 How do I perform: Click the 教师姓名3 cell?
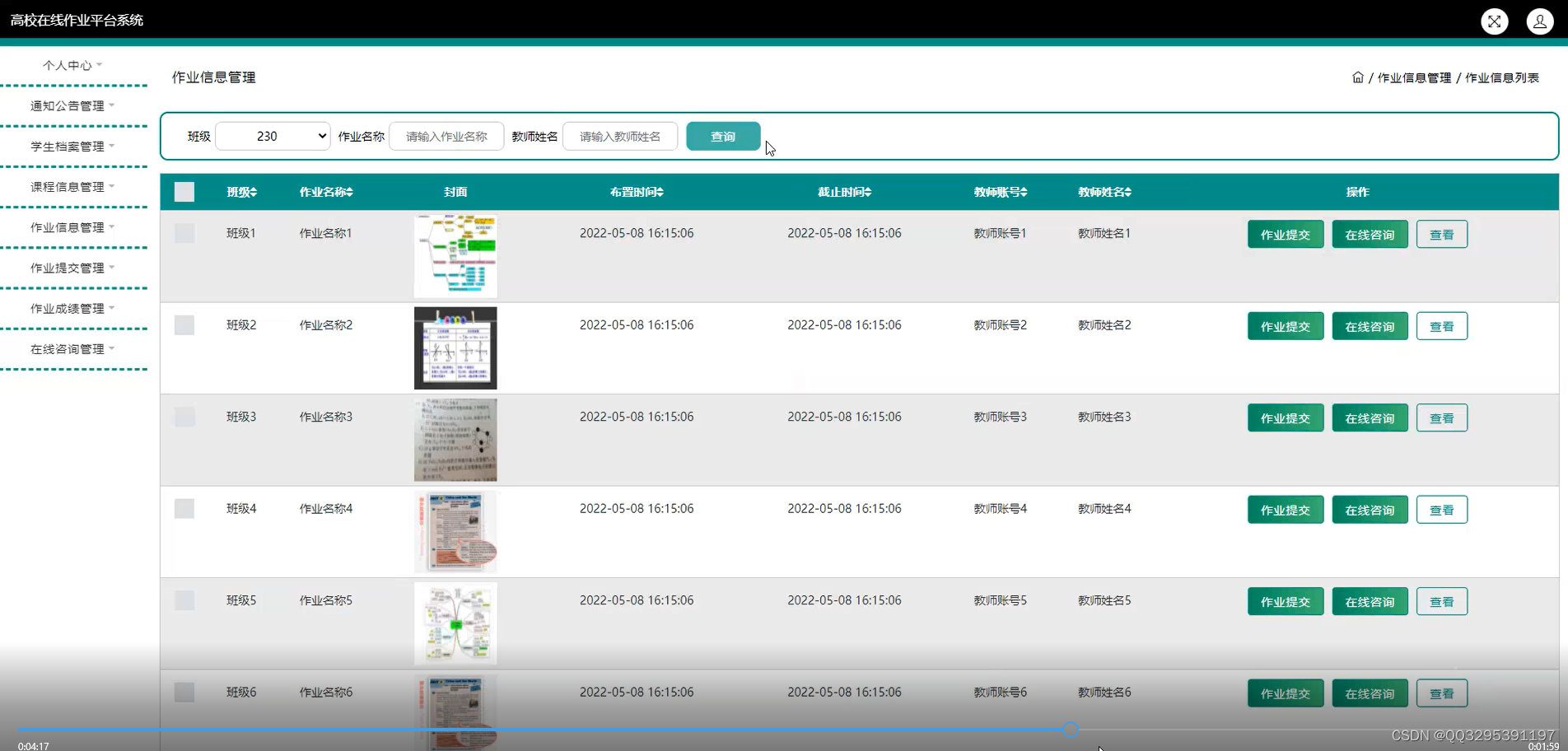coord(1104,417)
